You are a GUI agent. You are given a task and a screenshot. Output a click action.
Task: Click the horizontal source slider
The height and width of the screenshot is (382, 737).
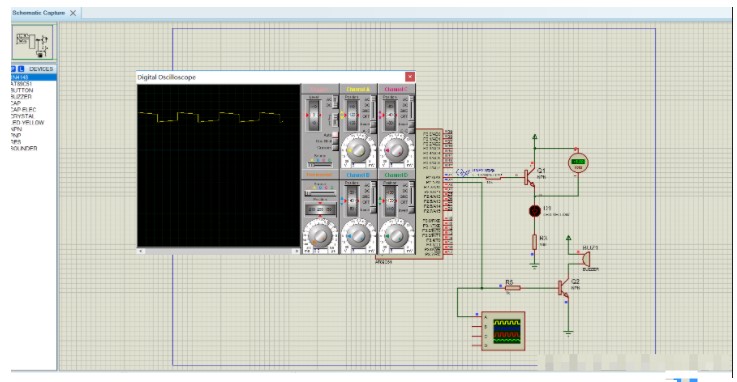point(320,193)
